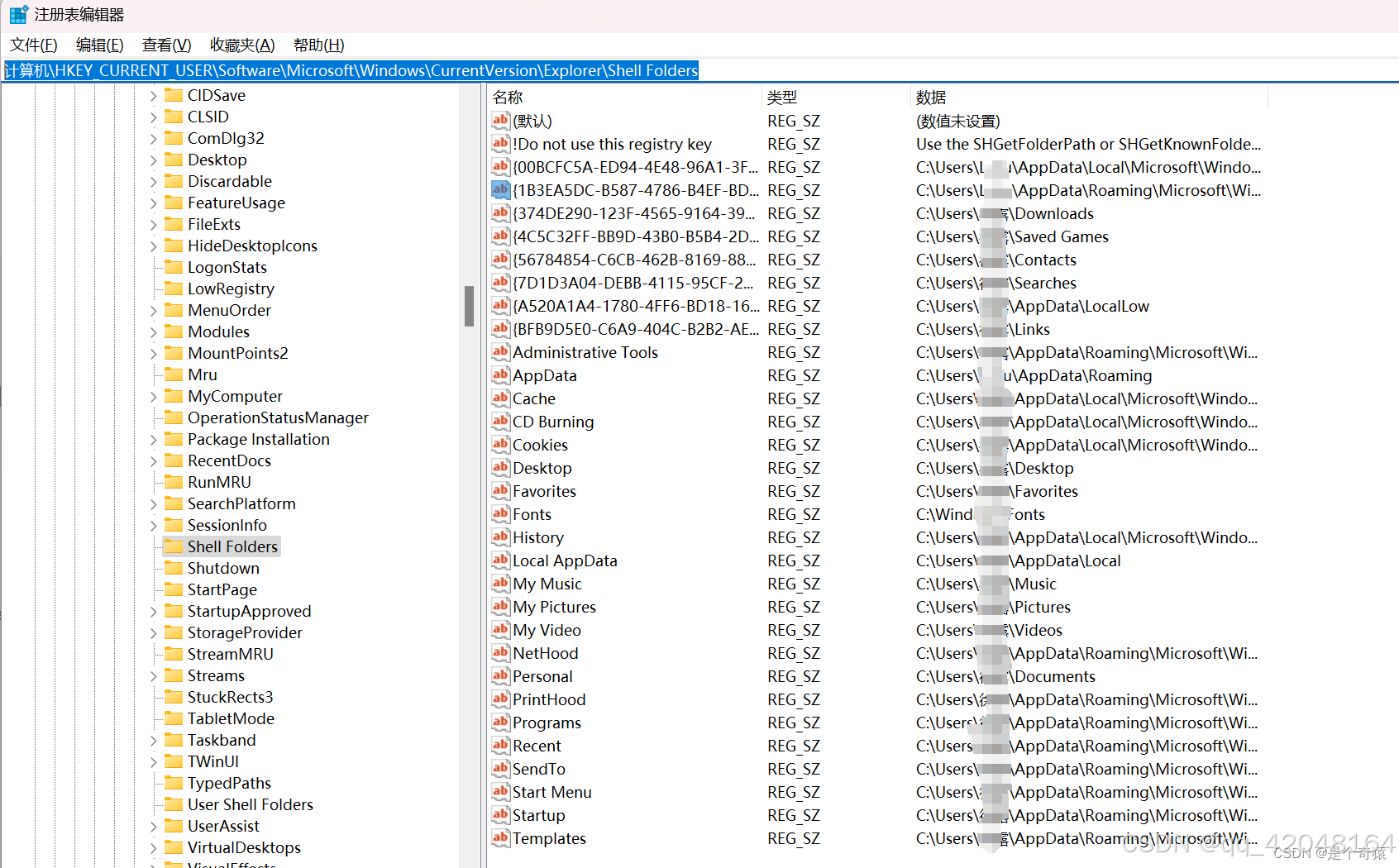Screen dimensions: 1399x868
Task: Click the highlighted icon of {1B3EA5DC-B587 value
Action: (500, 190)
